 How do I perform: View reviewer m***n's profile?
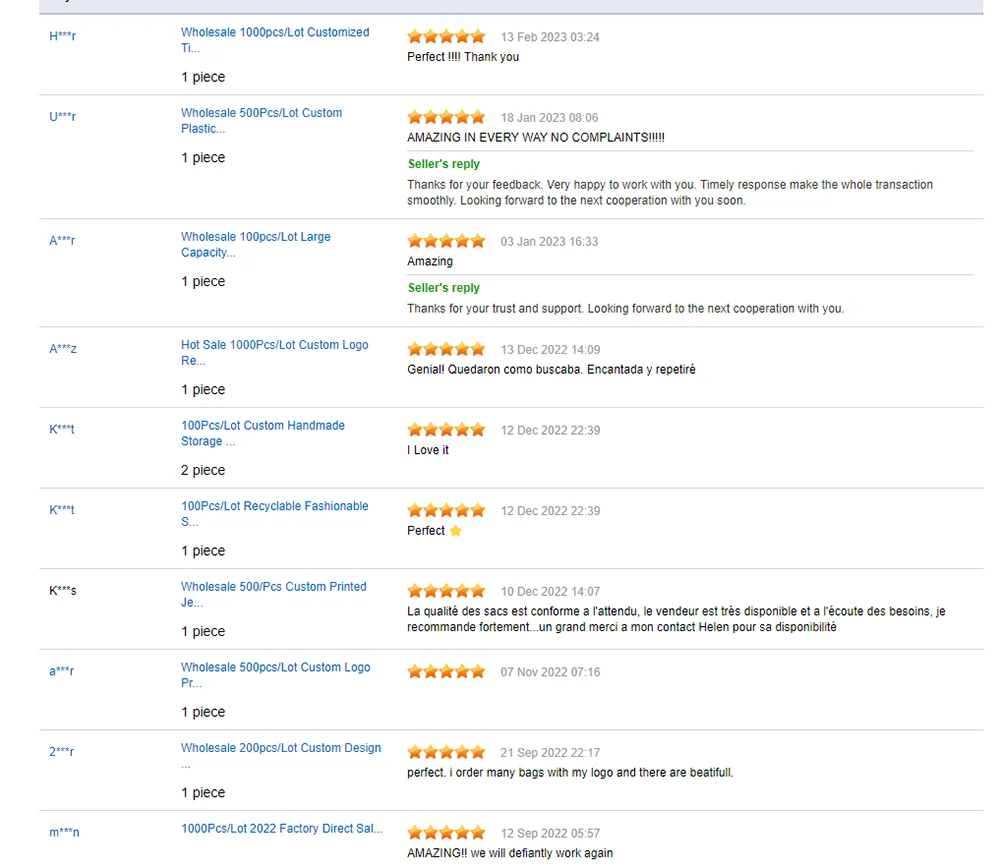click(x=64, y=833)
